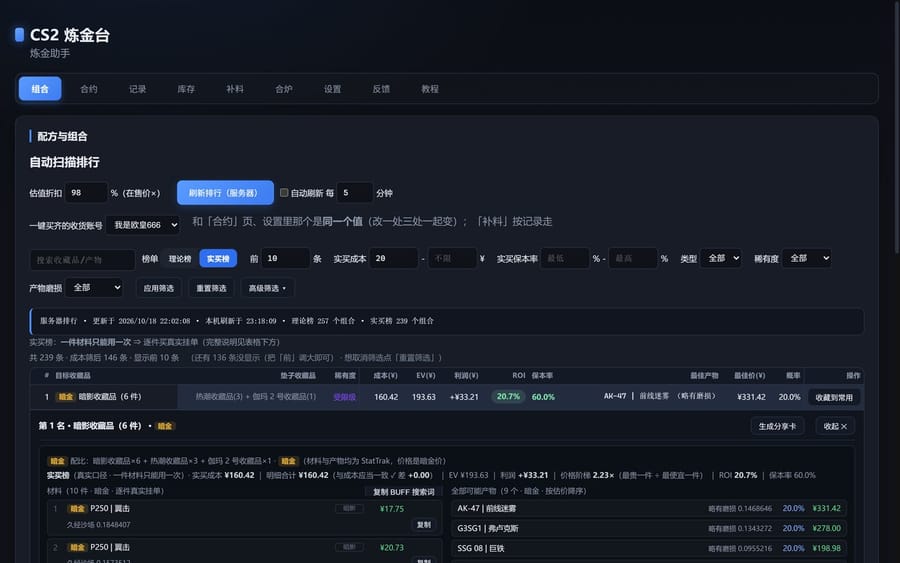Click the ¥331.42 best price in row 1
The image size is (900, 563).
(x=751, y=397)
